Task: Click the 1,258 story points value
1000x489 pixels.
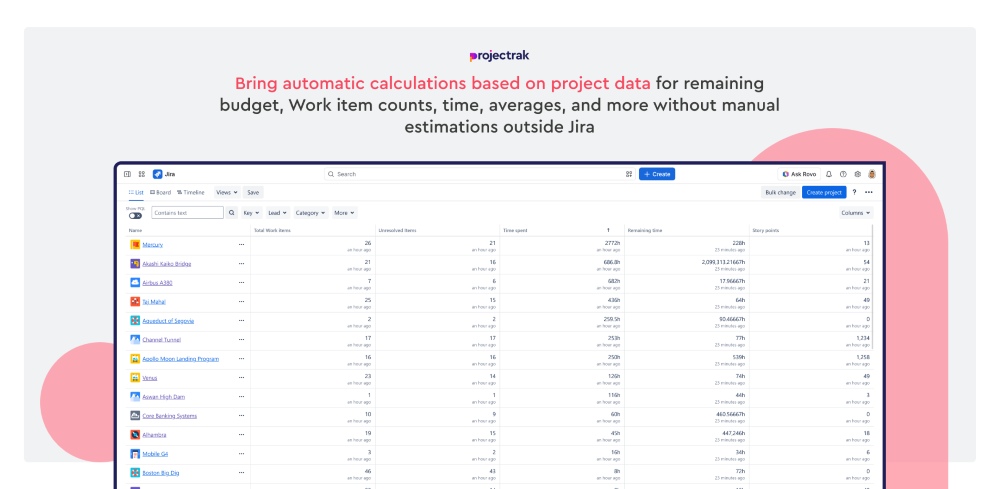Action: tap(863, 358)
